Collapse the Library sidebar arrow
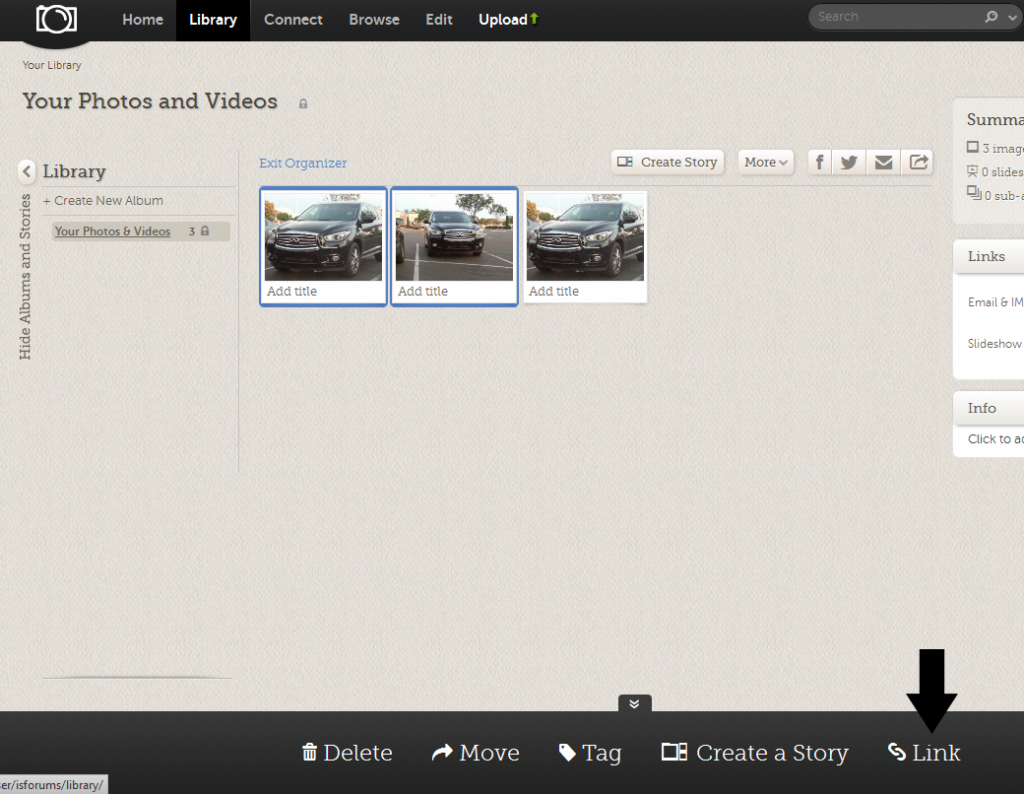 pyautogui.click(x=27, y=171)
